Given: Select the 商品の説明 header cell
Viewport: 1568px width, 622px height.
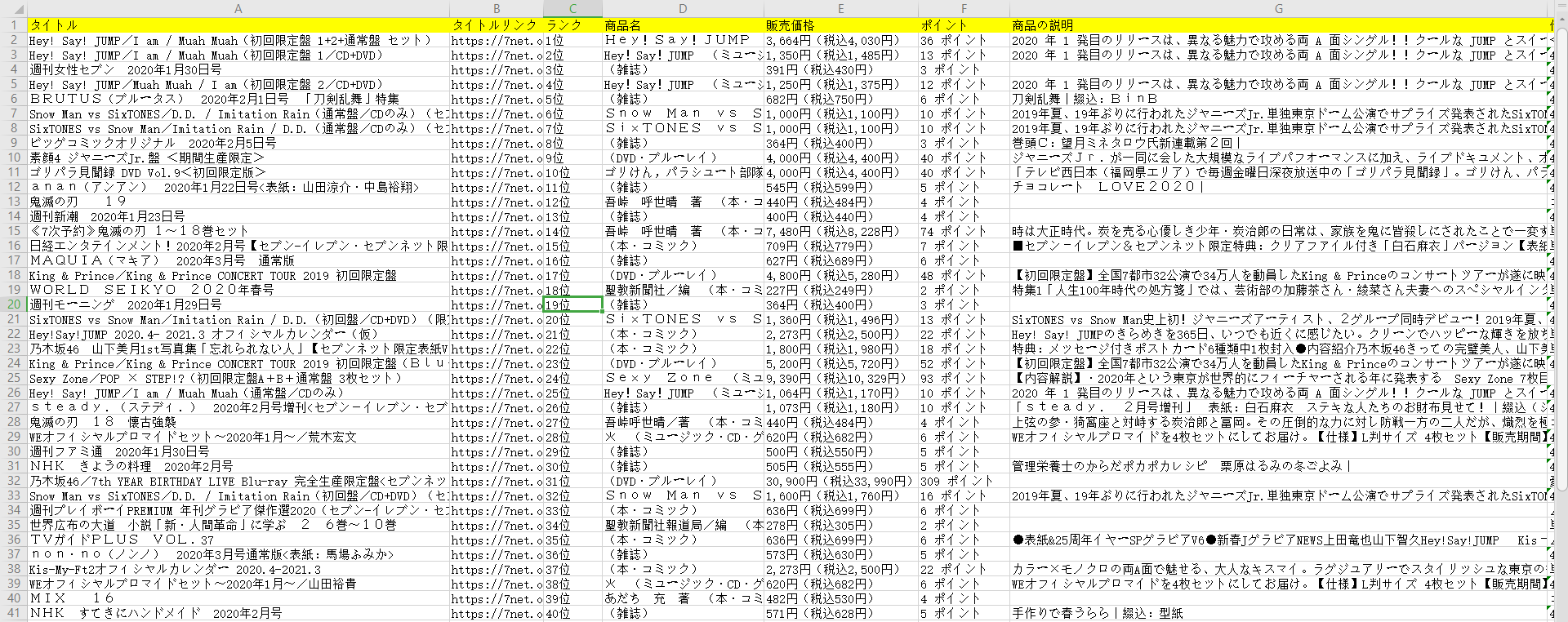Looking at the screenshot, I should pos(1278,25).
